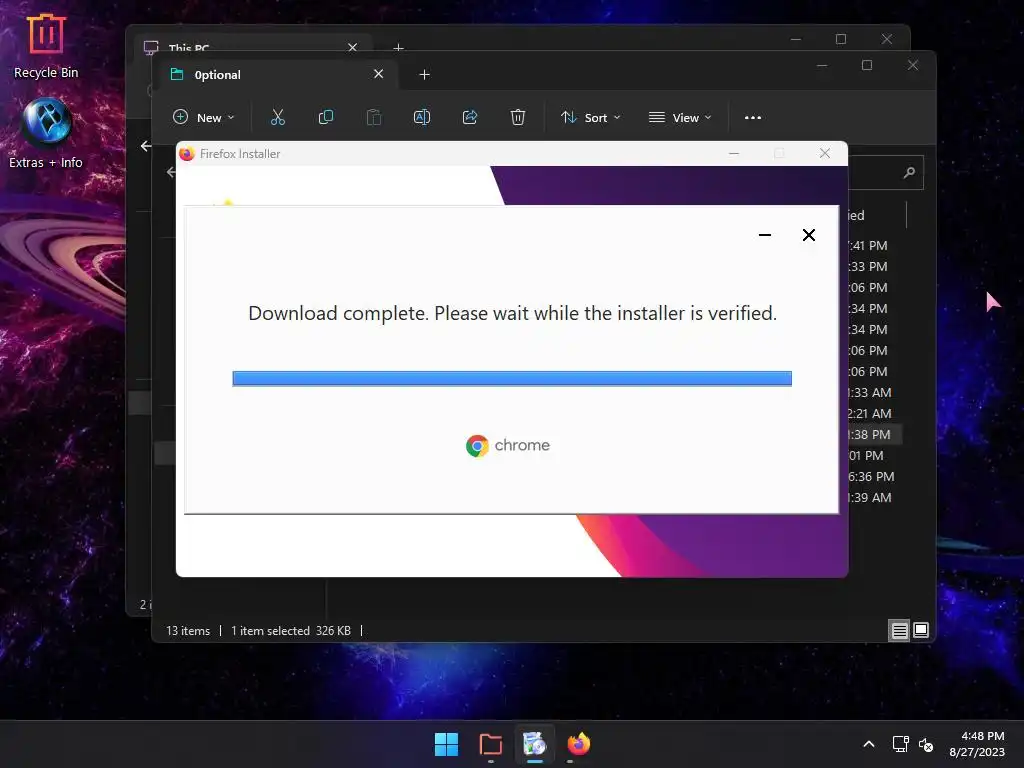Add a new tab in Optional window

click(x=424, y=74)
